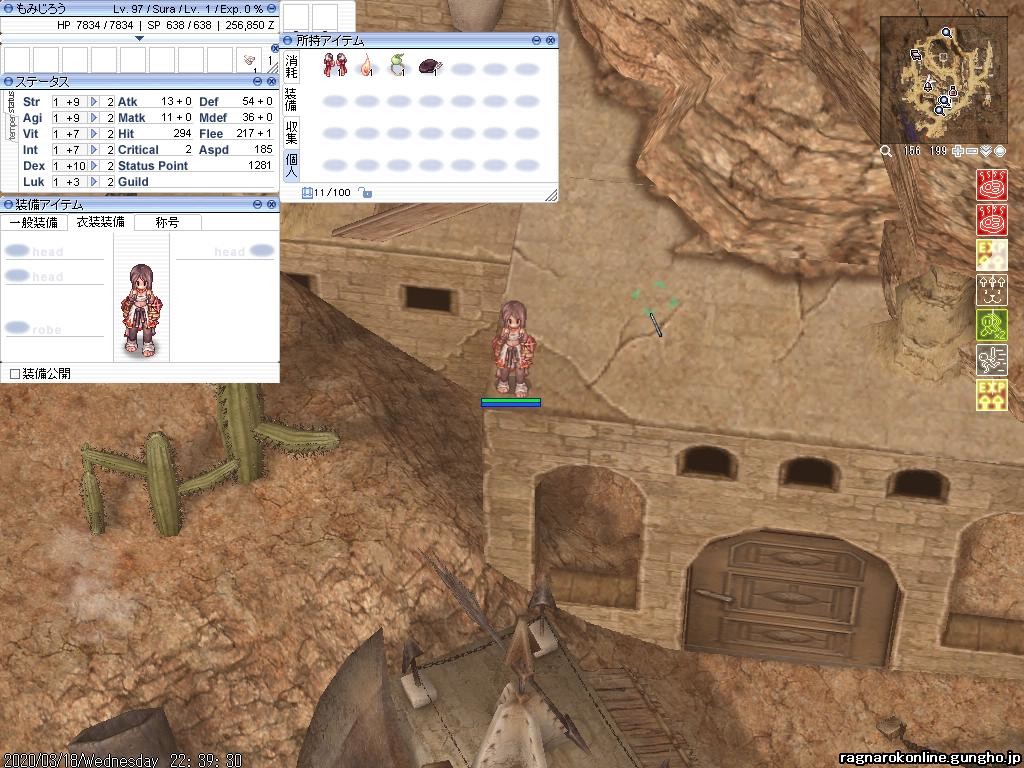1024x768 pixels.
Task: Click the player character on the map
Action: 515,349
